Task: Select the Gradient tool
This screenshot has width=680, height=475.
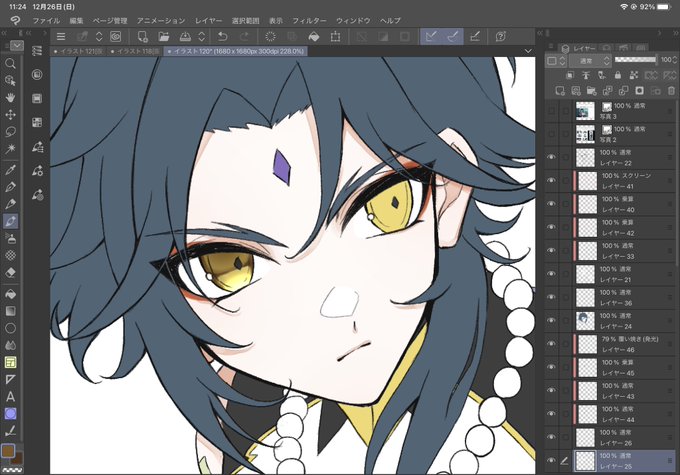Action: tap(10, 311)
